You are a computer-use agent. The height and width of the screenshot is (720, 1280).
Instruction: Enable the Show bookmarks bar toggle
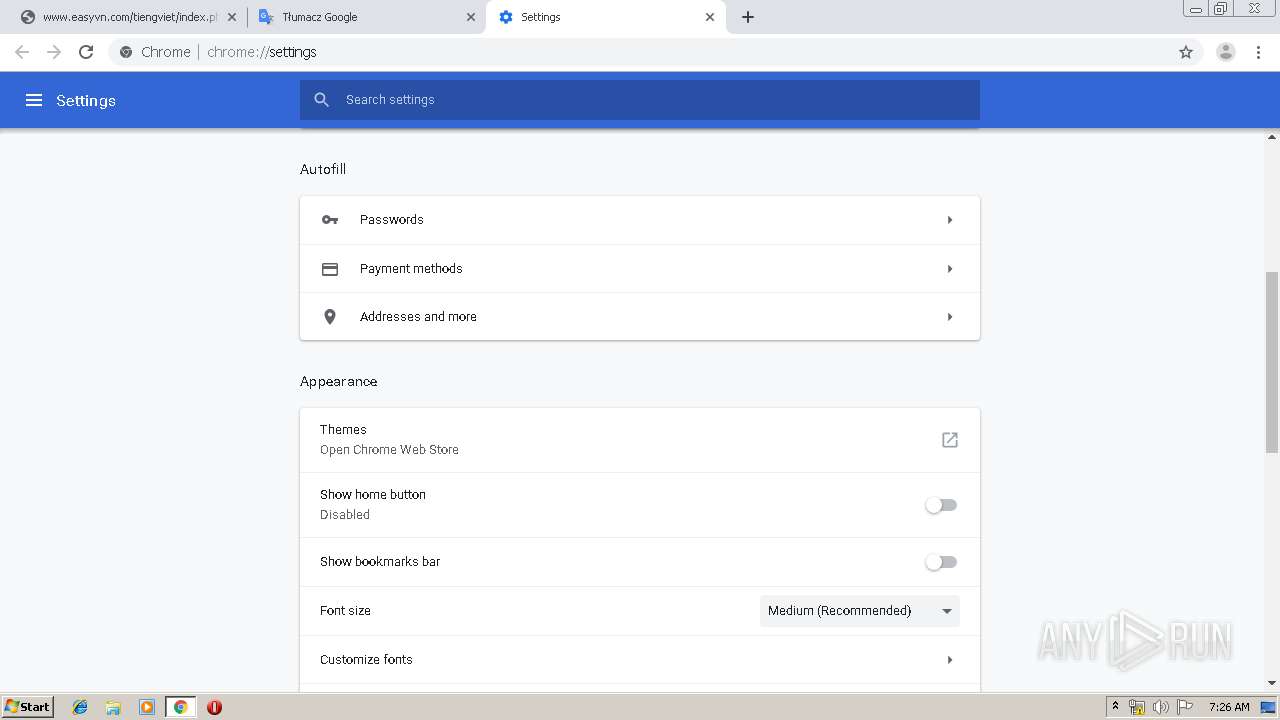click(x=941, y=562)
